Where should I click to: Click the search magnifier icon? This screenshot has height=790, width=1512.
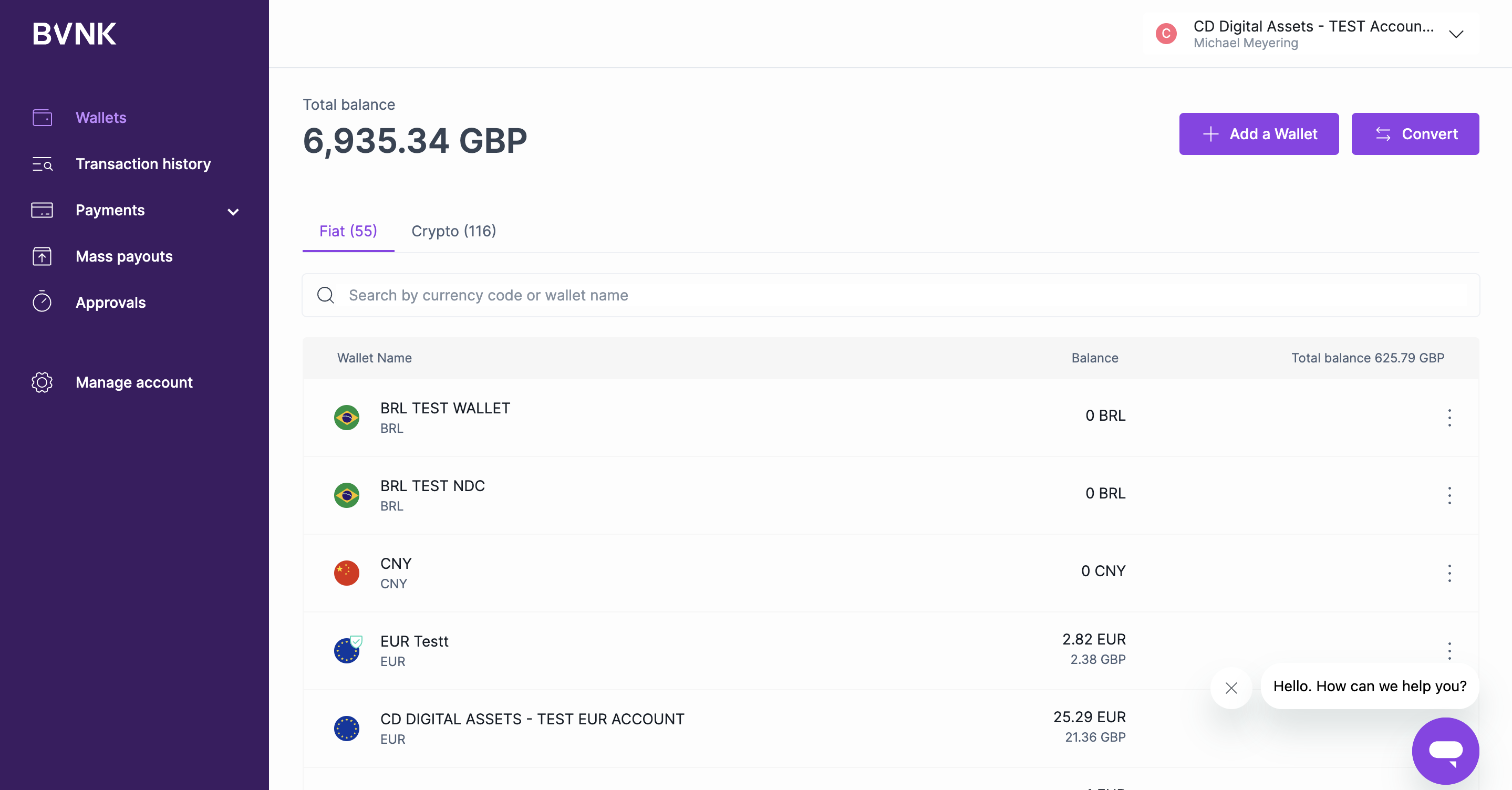pyautogui.click(x=325, y=295)
